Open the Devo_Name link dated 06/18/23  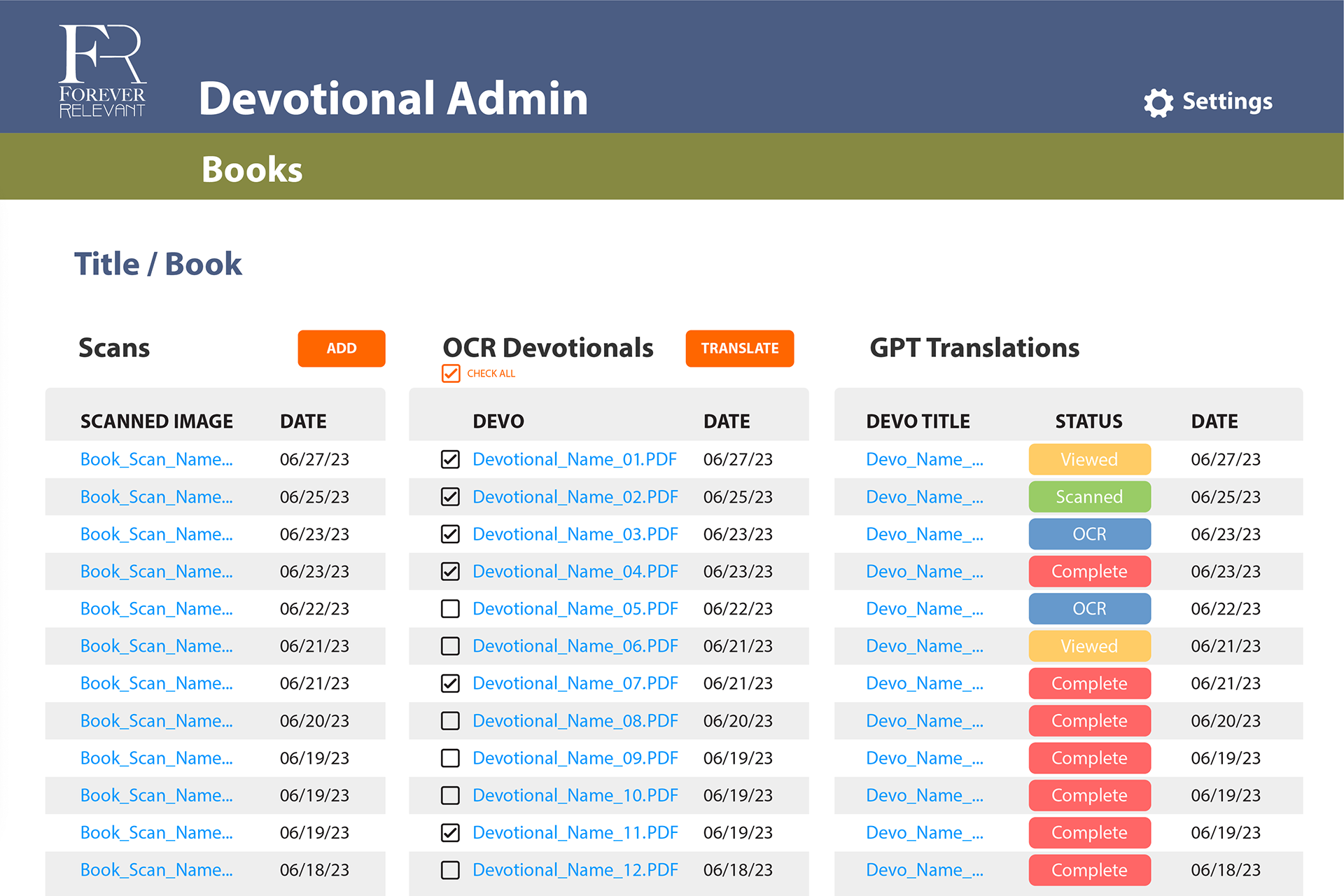coord(924,870)
